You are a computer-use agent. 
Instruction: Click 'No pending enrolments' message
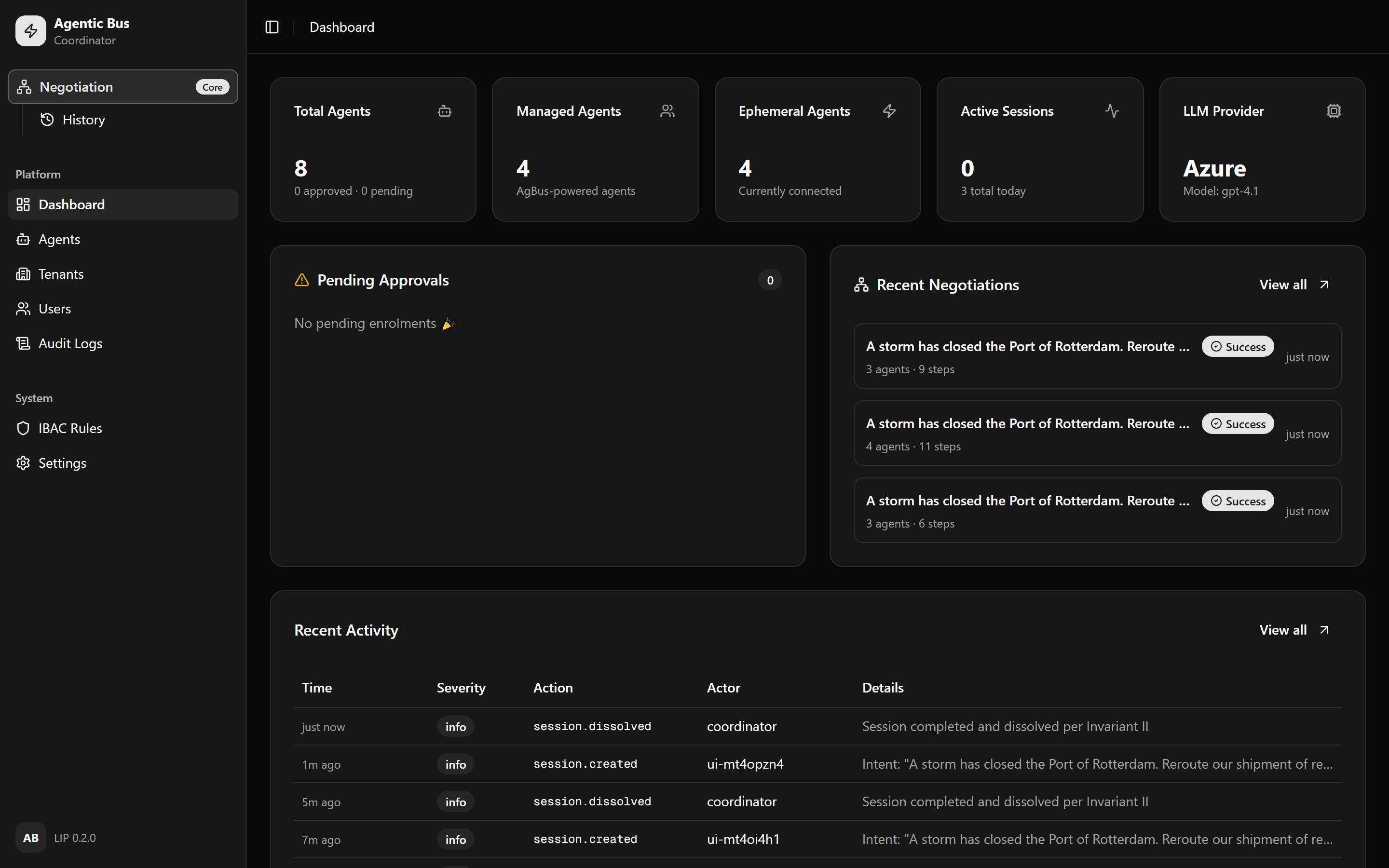[375, 323]
